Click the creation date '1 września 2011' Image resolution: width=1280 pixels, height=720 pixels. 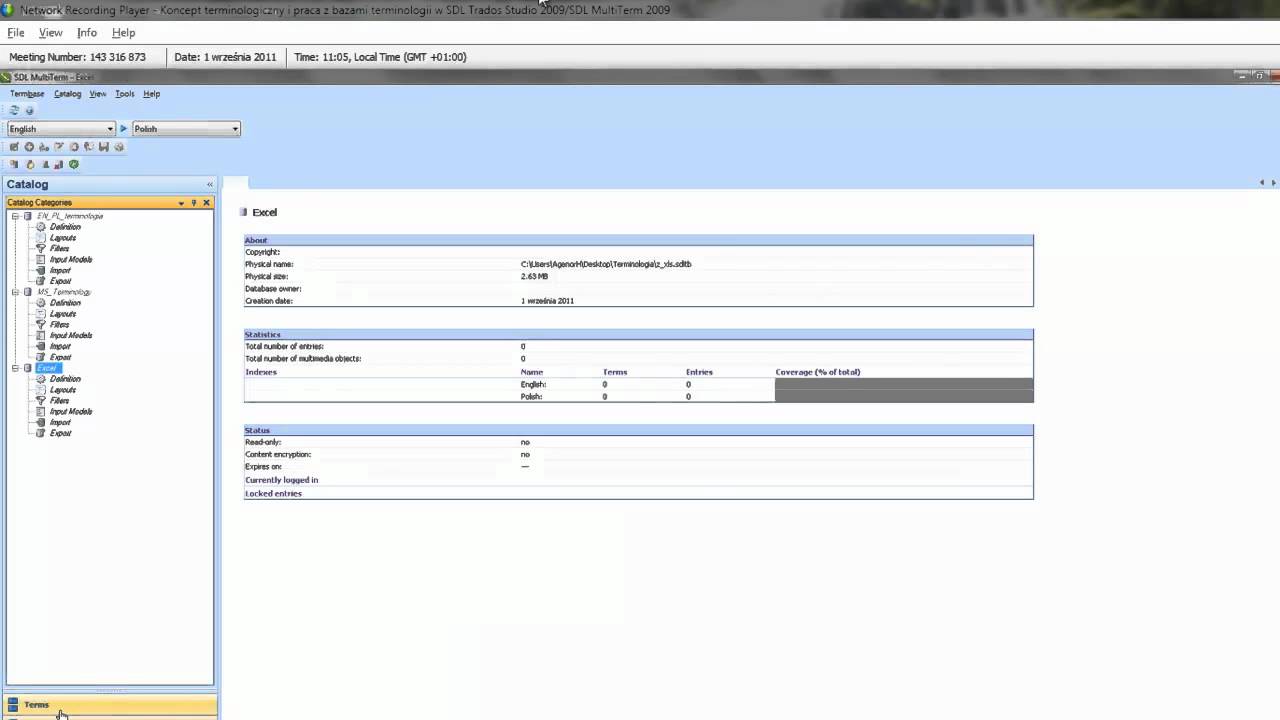(547, 301)
